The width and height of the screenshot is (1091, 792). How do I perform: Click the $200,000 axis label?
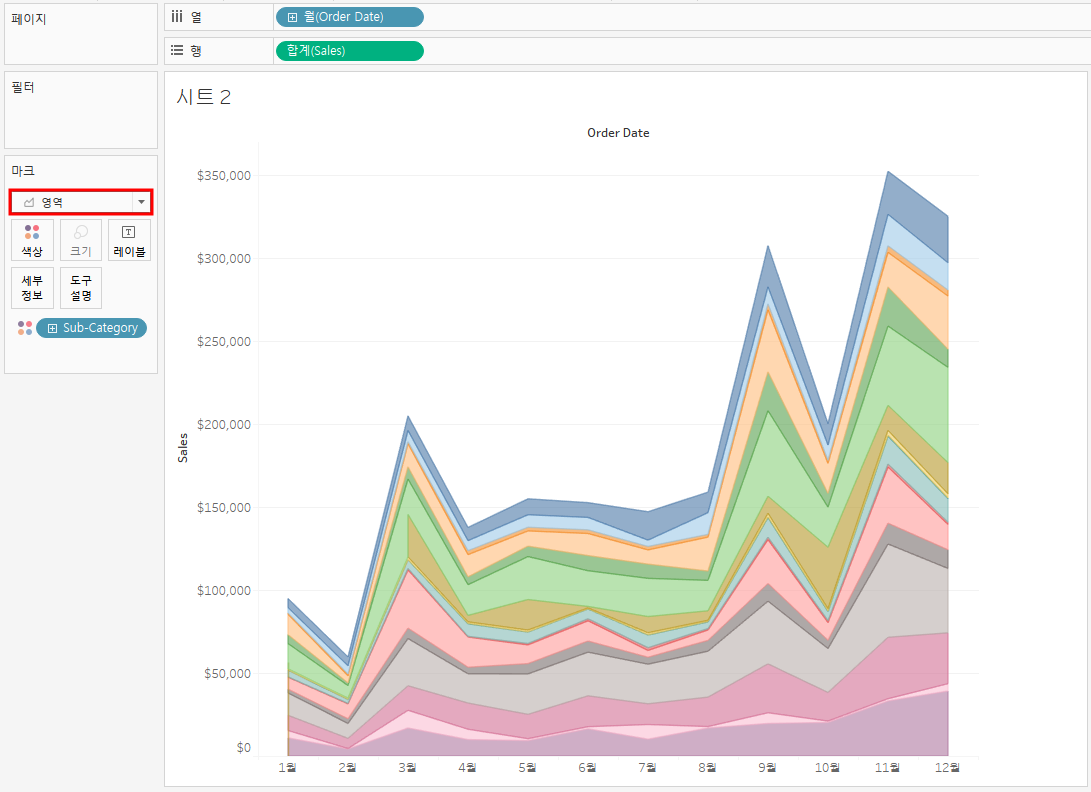tap(223, 424)
